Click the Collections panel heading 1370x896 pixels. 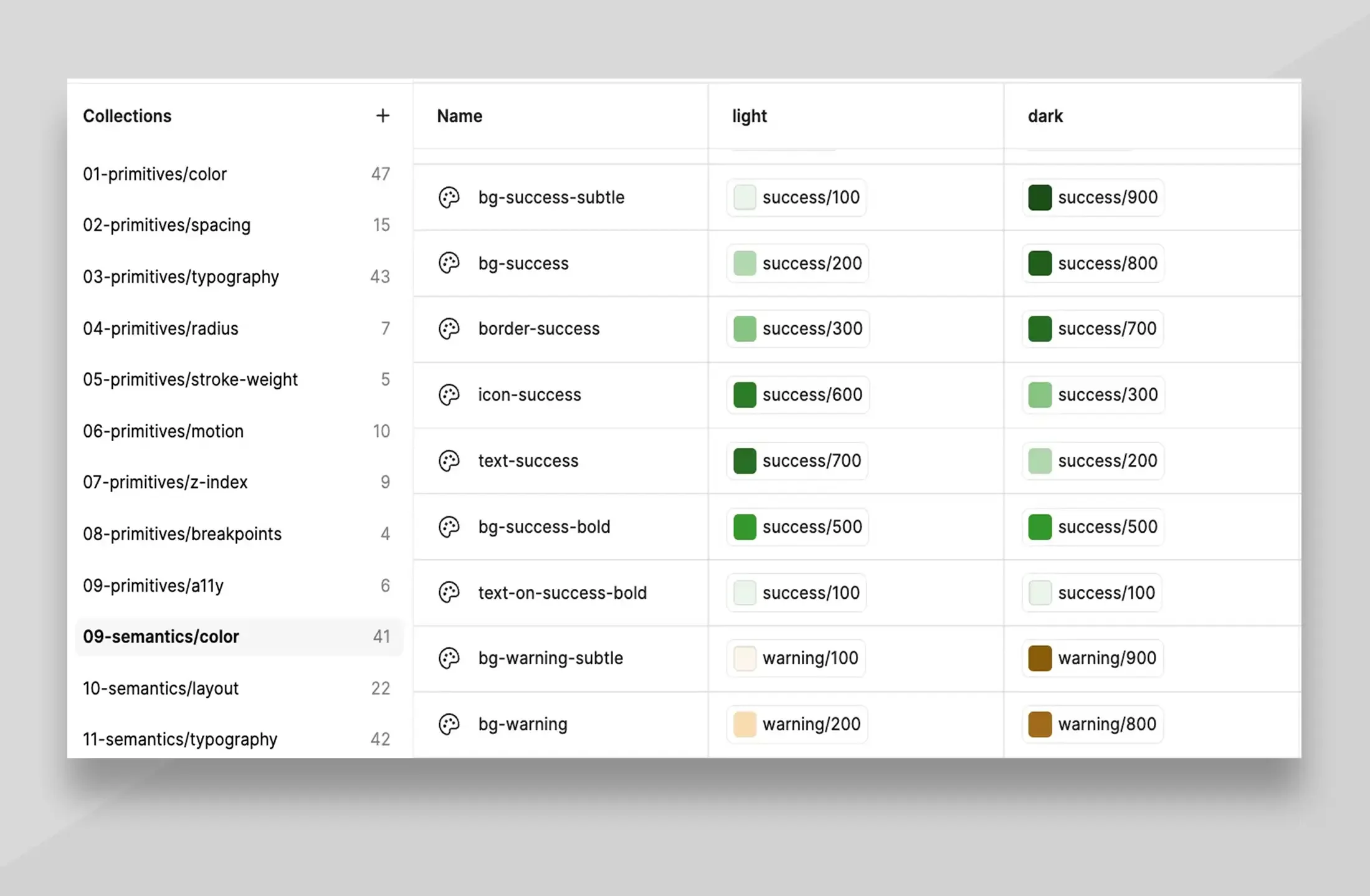coord(127,116)
